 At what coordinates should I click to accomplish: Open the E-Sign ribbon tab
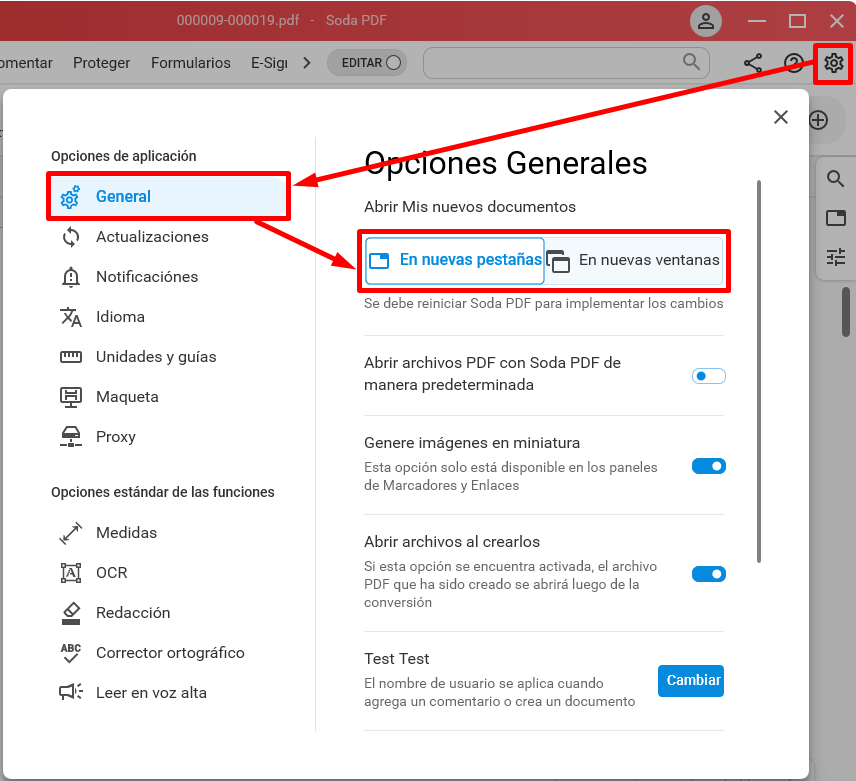(269, 63)
